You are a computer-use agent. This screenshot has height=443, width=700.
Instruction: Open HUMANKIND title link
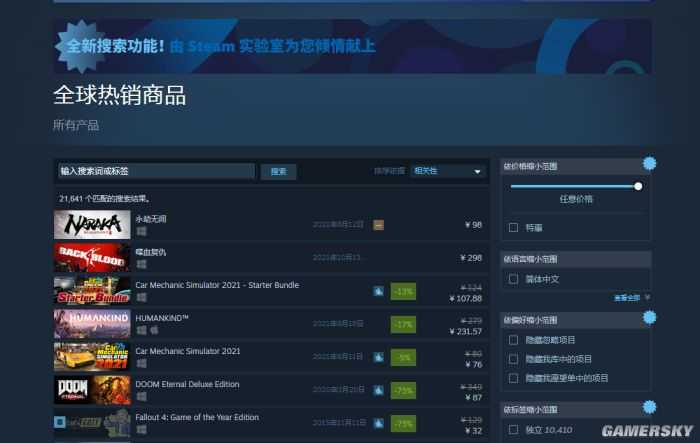click(162, 318)
